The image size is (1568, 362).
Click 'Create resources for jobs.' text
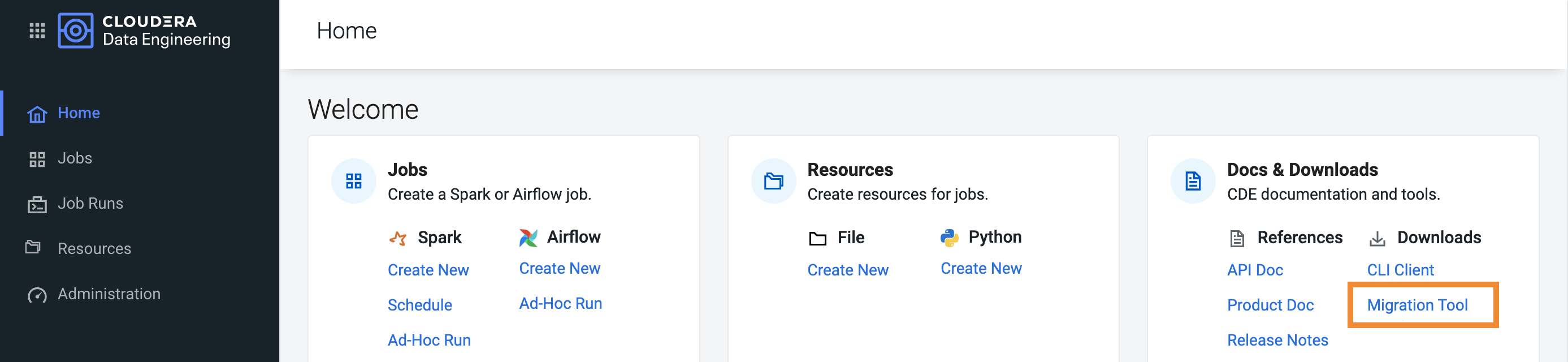point(897,194)
